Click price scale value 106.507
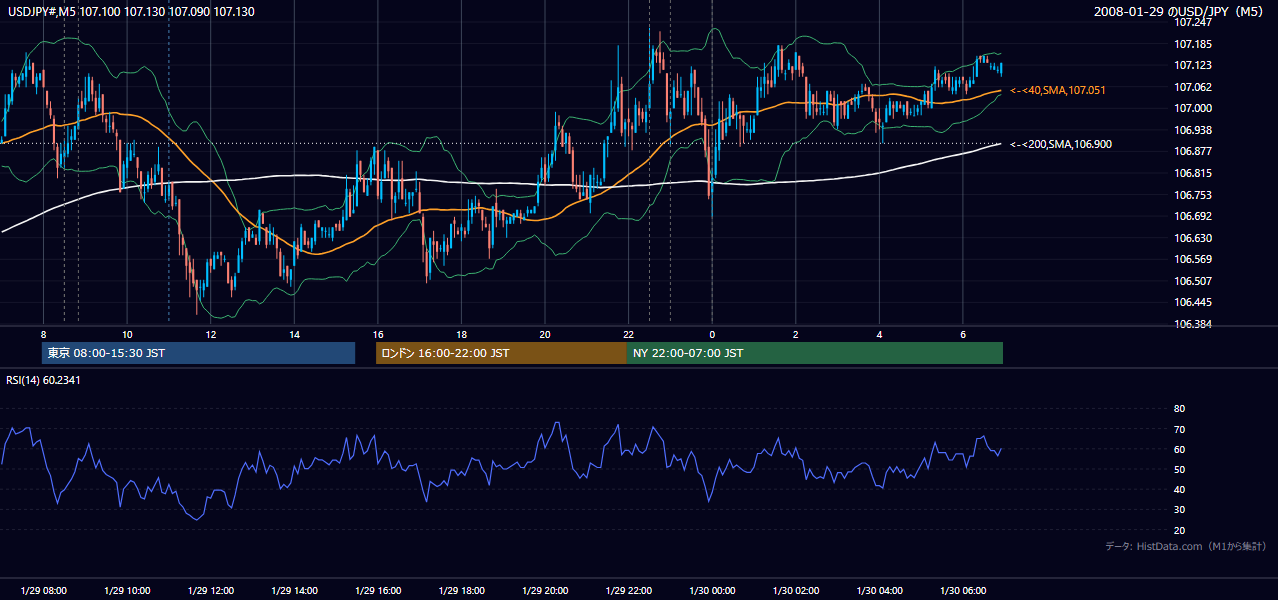This screenshot has width=1278, height=600. click(1192, 281)
